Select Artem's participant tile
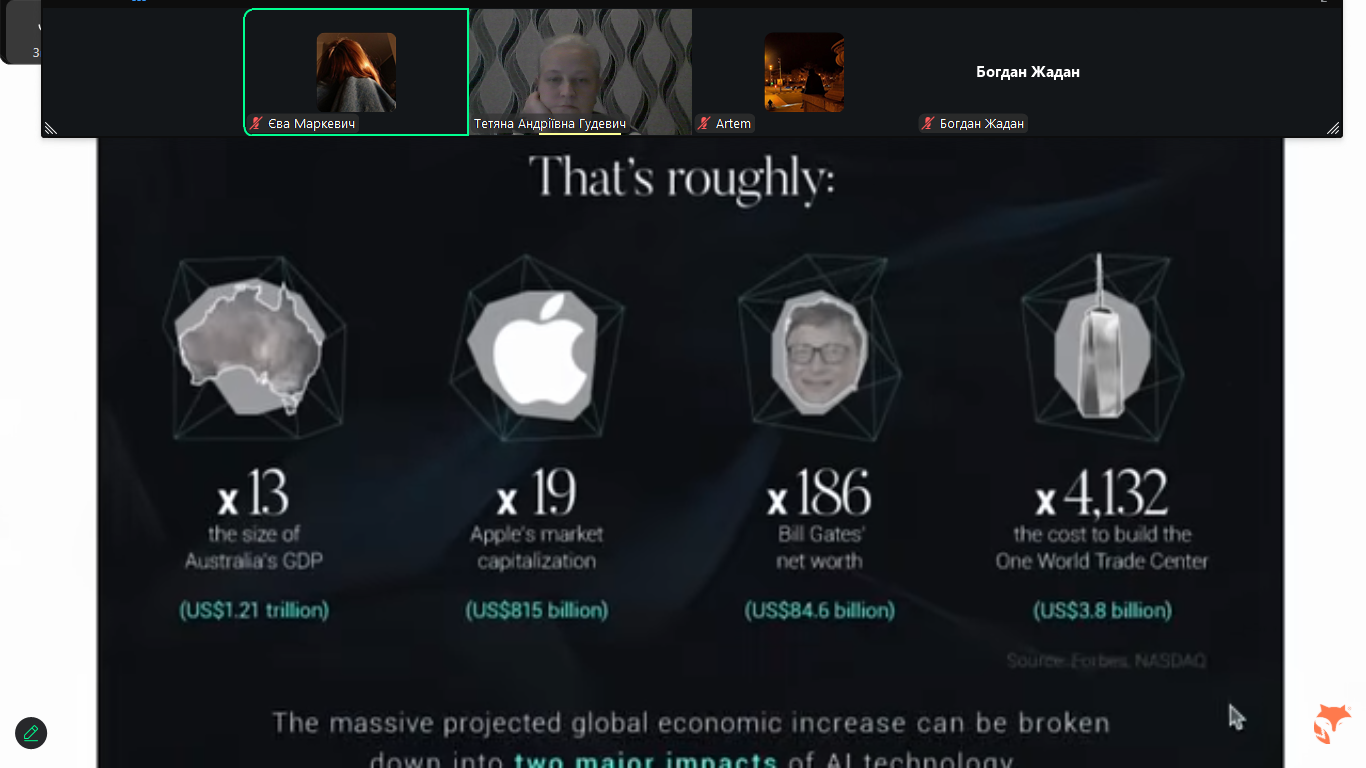Viewport: 1366px width, 768px height. tap(804, 72)
